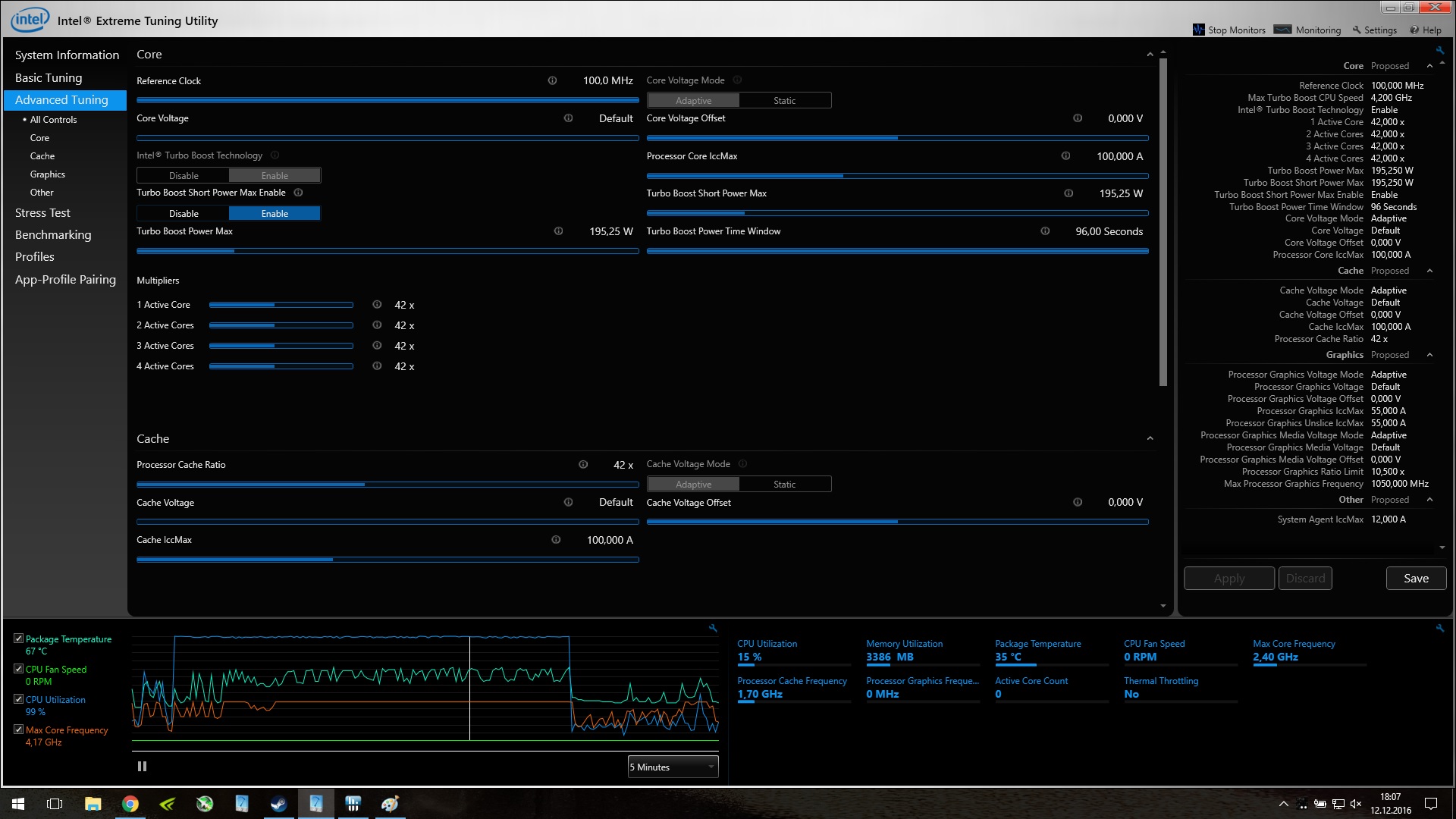1456x819 pixels.
Task: Click info icon beside Processor Core IccMax
Action: pyautogui.click(x=1065, y=156)
